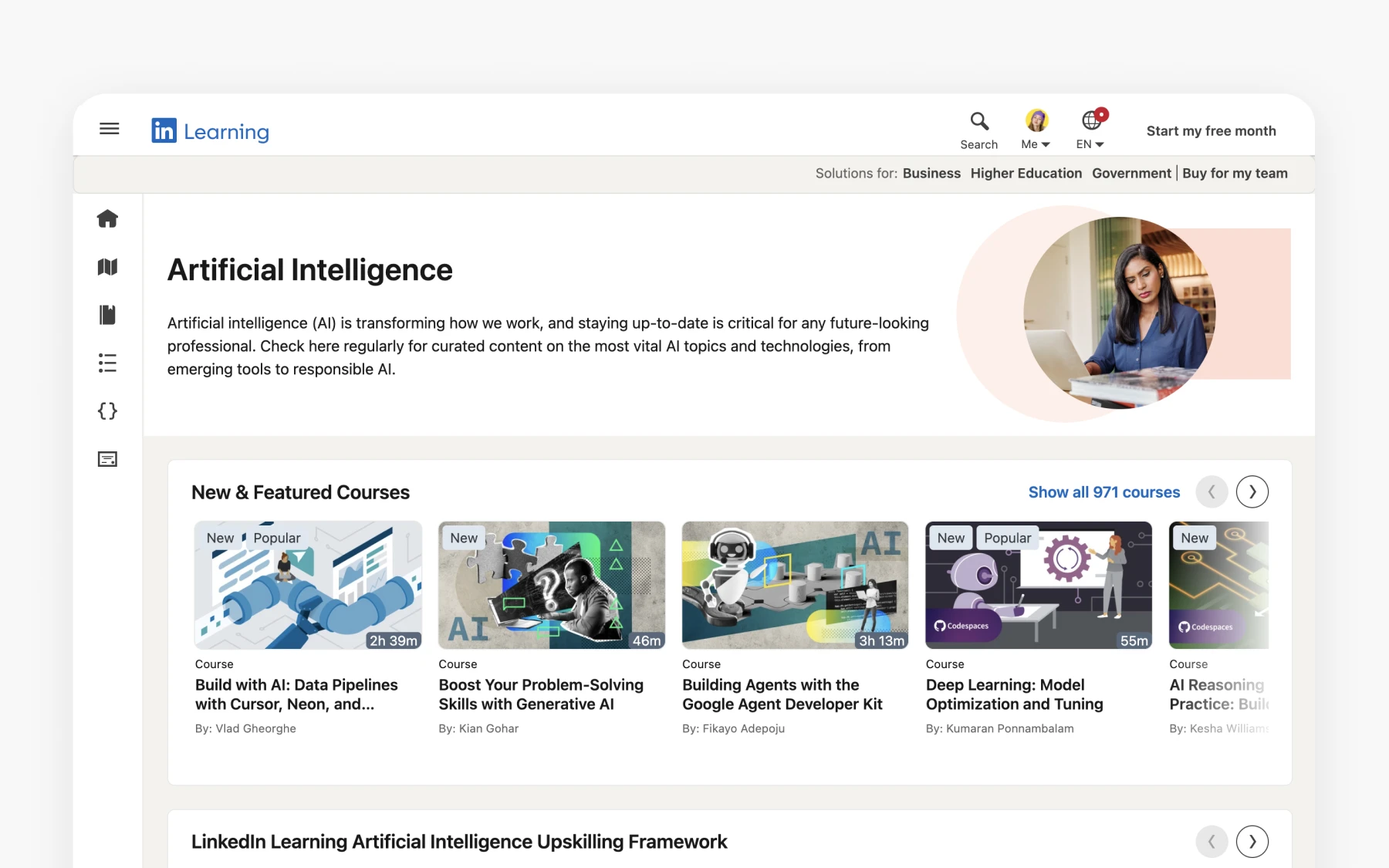
Task: Click the globe language icon
Action: [x=1092, y=120]
